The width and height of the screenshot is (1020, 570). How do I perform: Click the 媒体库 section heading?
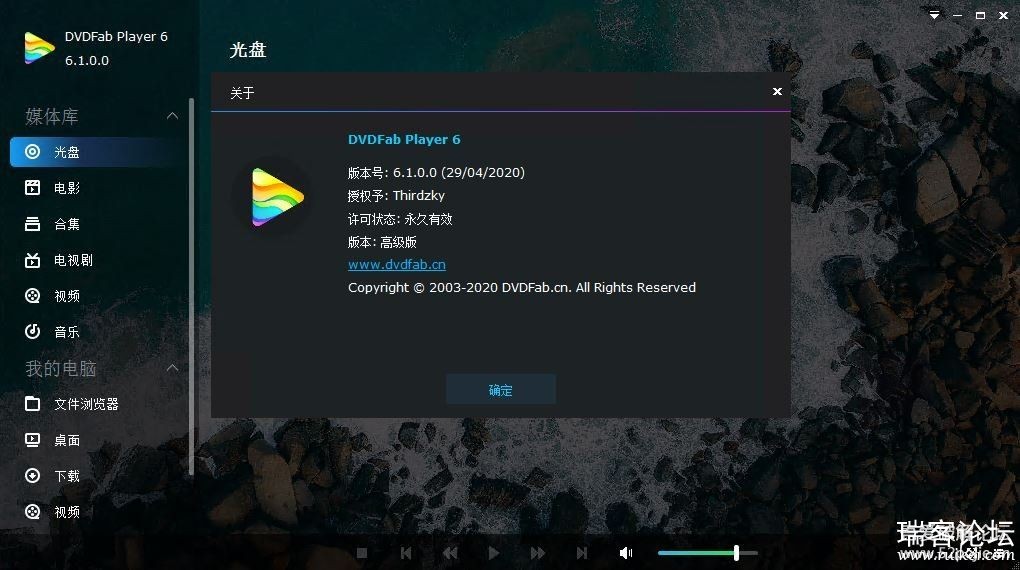[x=51, y=116]
